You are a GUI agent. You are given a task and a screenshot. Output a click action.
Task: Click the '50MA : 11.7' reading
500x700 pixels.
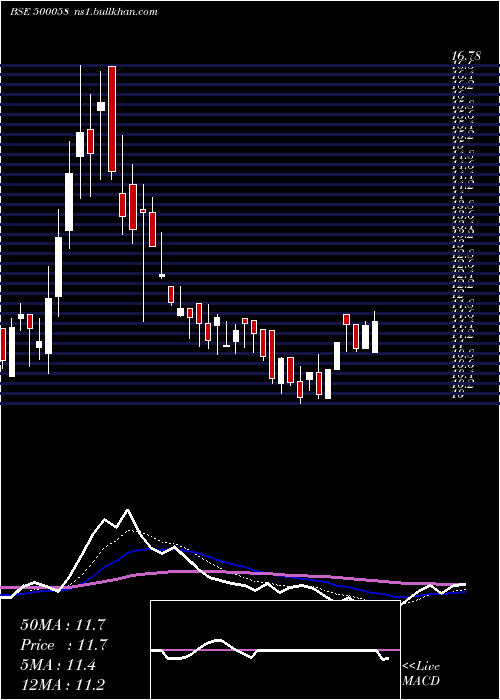62,625
